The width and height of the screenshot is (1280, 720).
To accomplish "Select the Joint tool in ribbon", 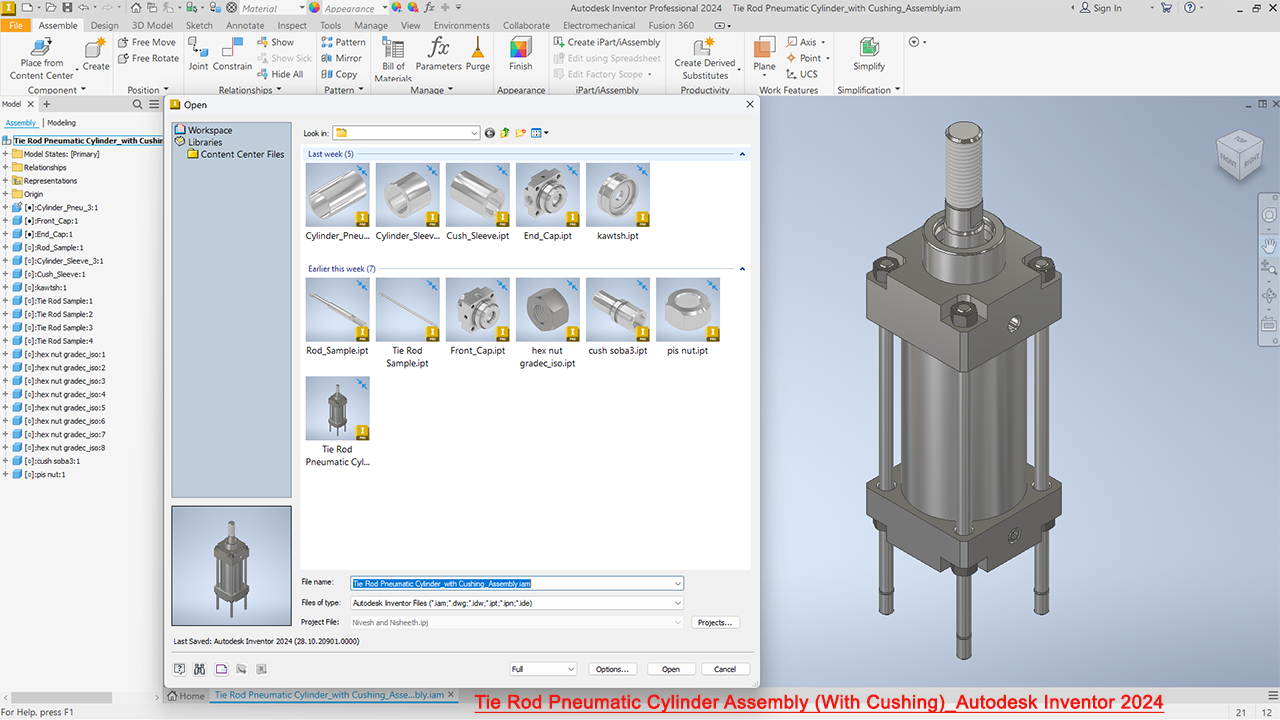I will [x=198, y=50].
